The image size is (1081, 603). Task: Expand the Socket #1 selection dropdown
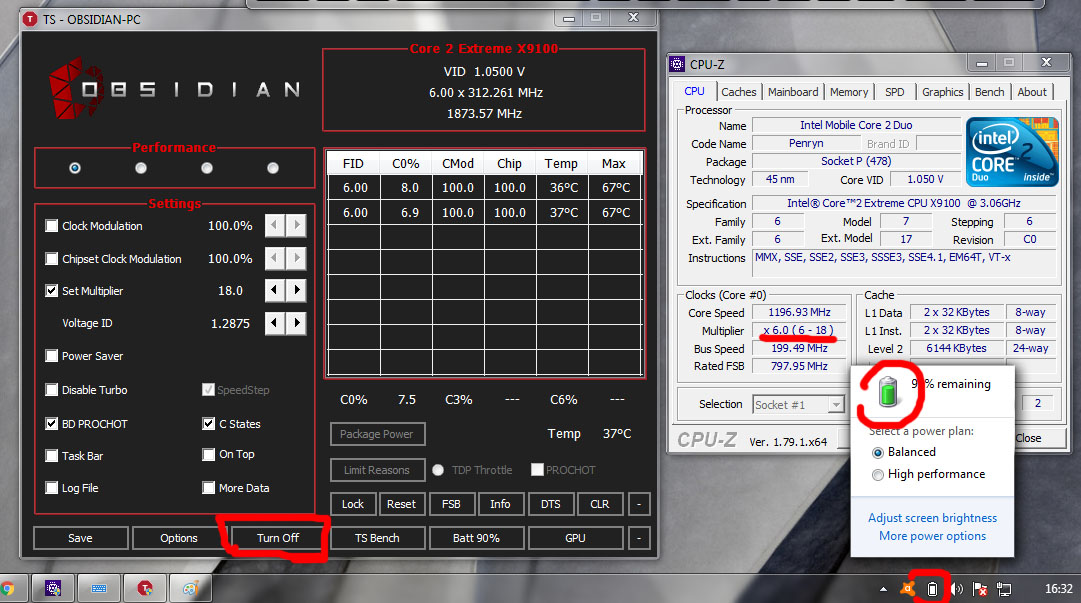[836, 405]
